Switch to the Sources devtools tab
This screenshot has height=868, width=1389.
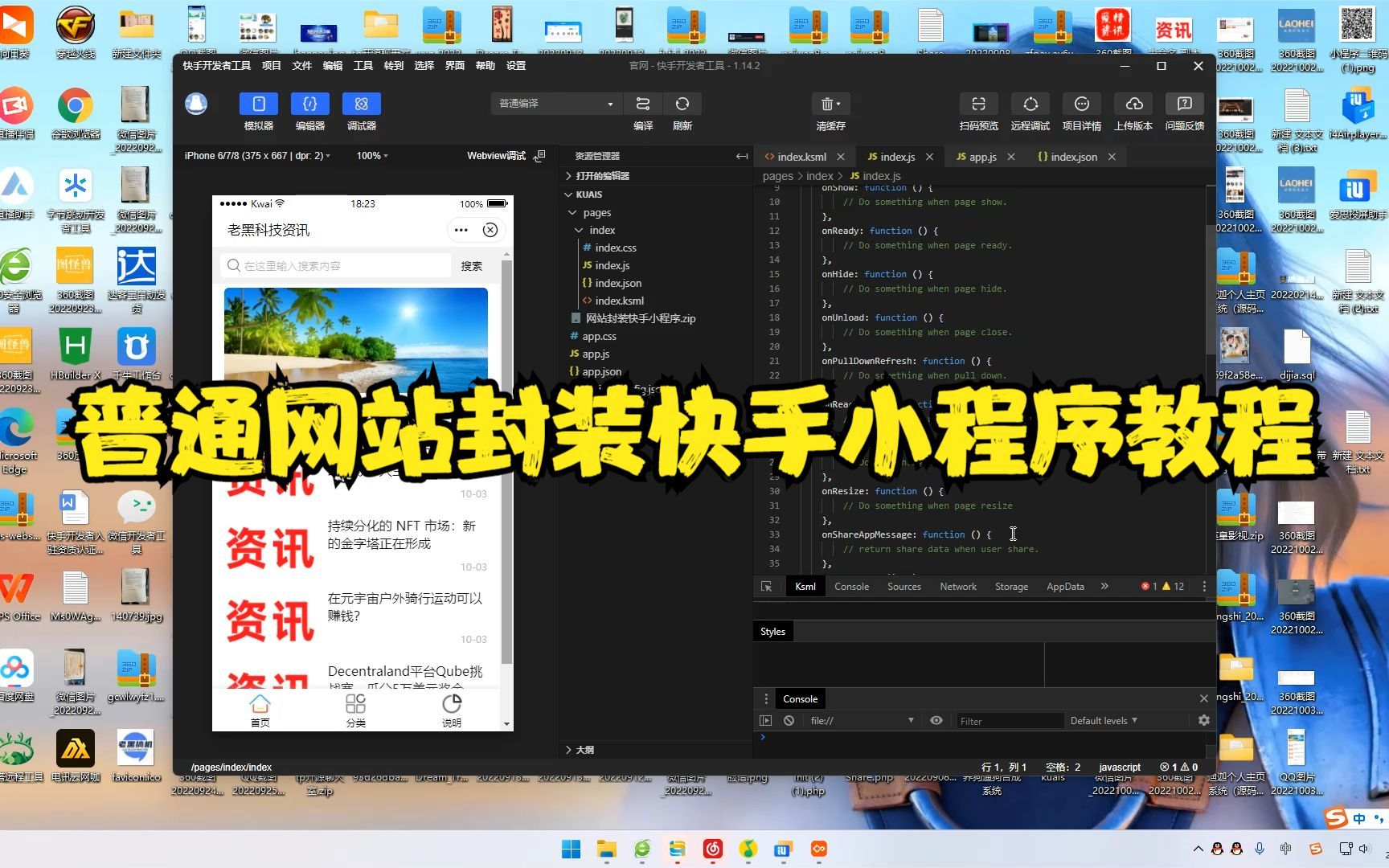904,587
